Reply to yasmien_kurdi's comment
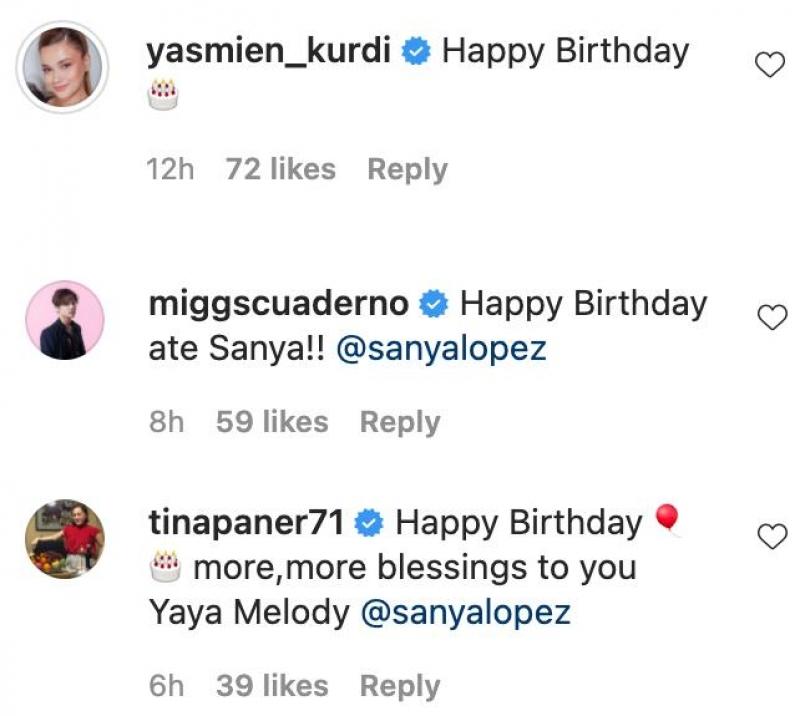The height and width of the screenshot is (716, 800). 407,170
